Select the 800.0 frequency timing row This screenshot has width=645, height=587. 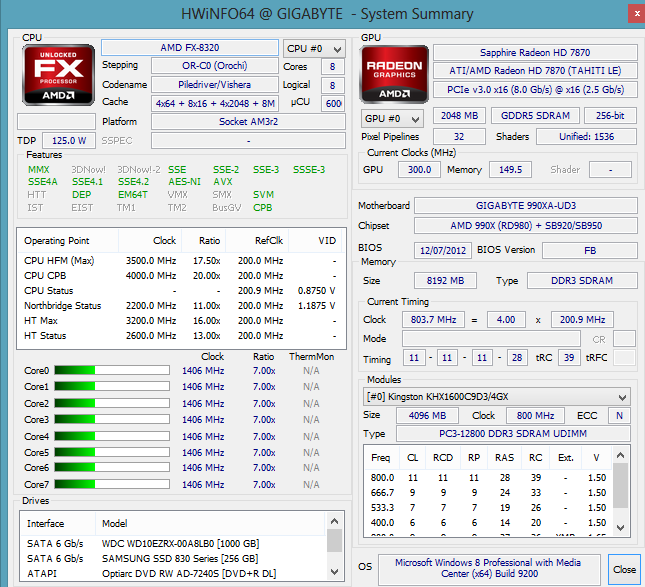click(x=489, y=478)
